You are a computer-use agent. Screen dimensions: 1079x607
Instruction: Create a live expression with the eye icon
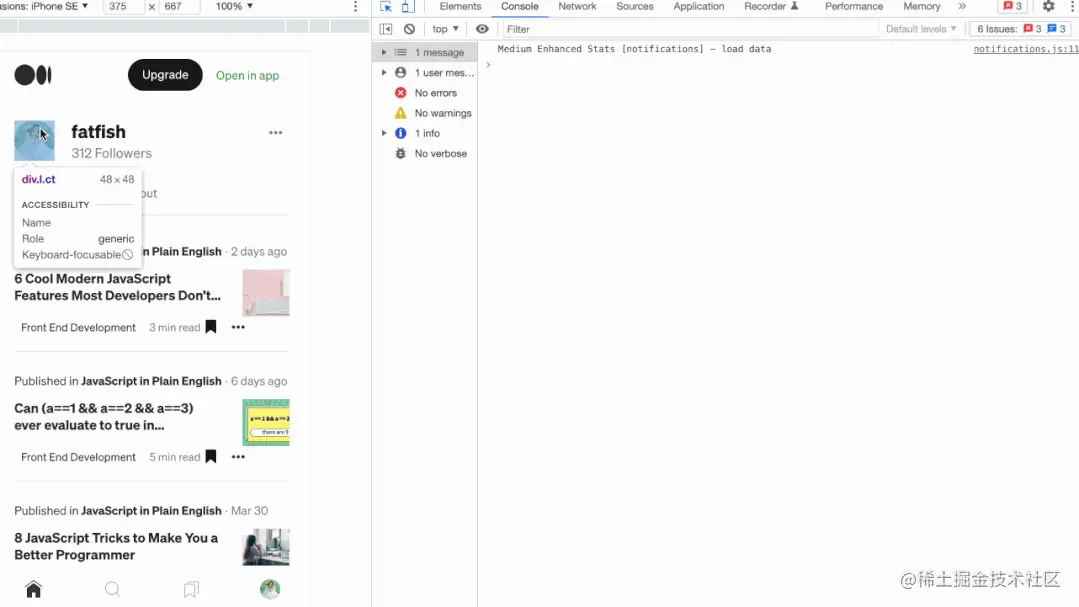point(482,28)
